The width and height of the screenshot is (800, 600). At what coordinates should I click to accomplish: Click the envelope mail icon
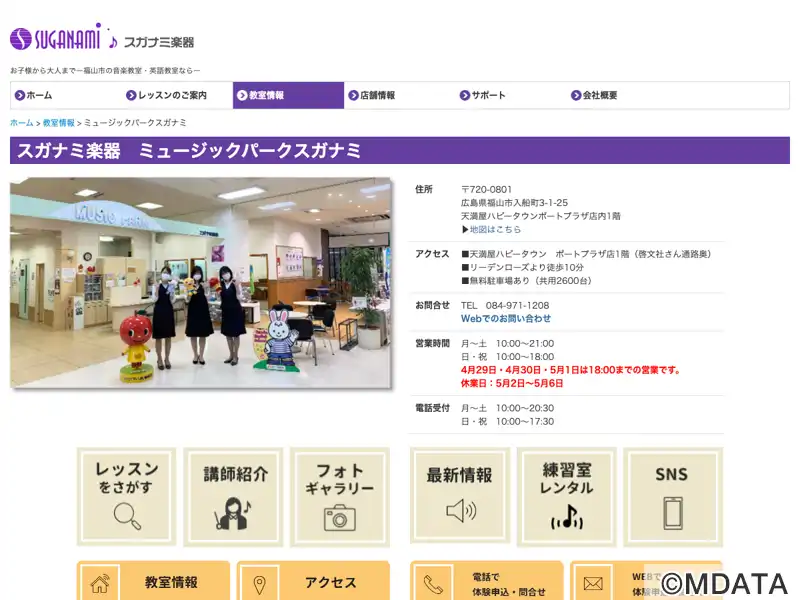click(593, 583)
